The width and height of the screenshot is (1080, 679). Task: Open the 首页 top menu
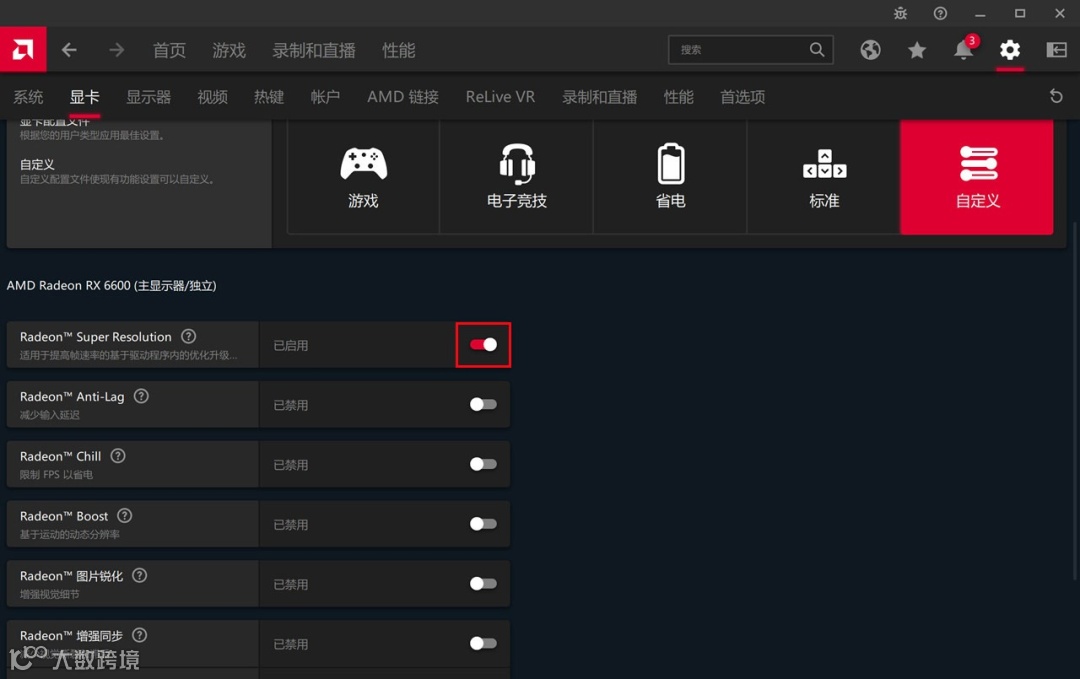pos(169,50)
